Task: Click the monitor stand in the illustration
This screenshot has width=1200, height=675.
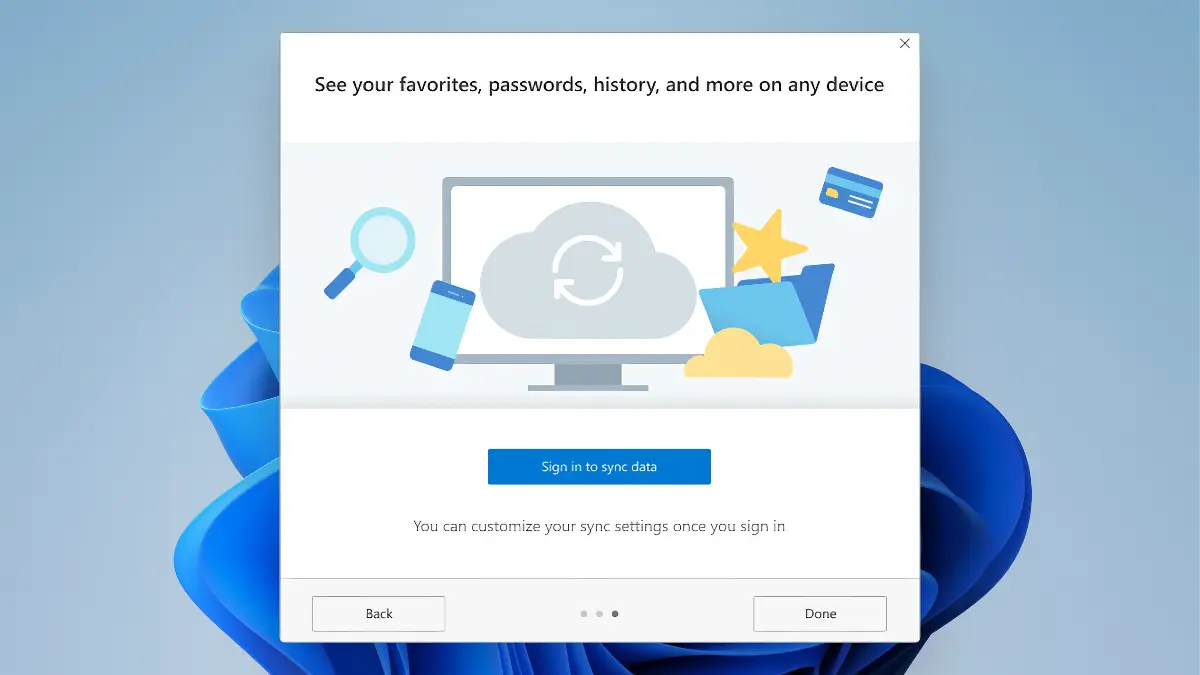Action: [588, 376]
